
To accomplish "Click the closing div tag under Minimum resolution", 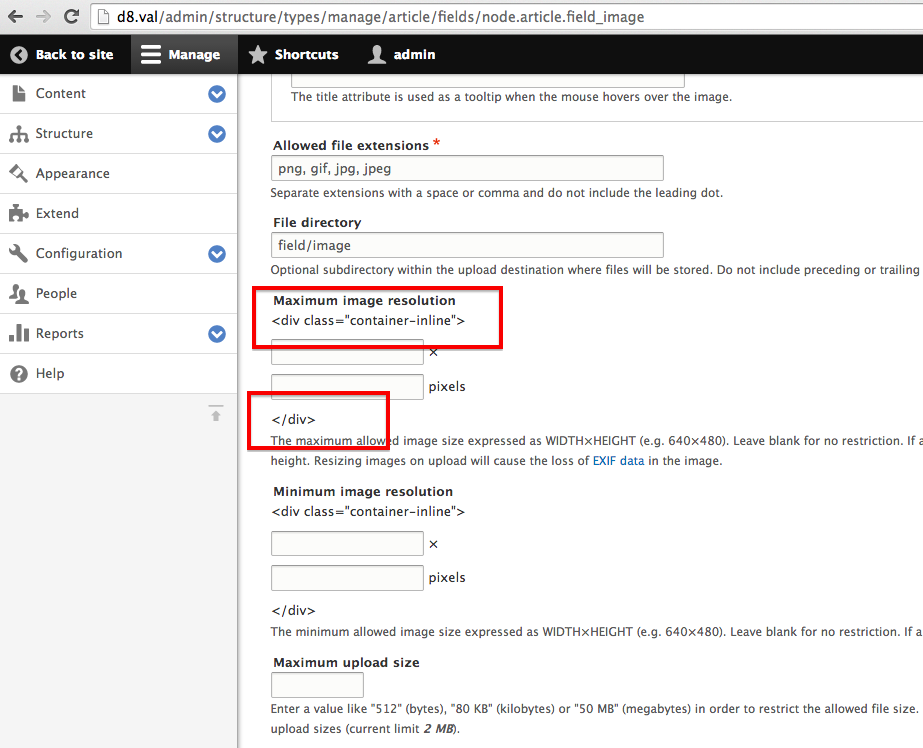I will 293,610.
